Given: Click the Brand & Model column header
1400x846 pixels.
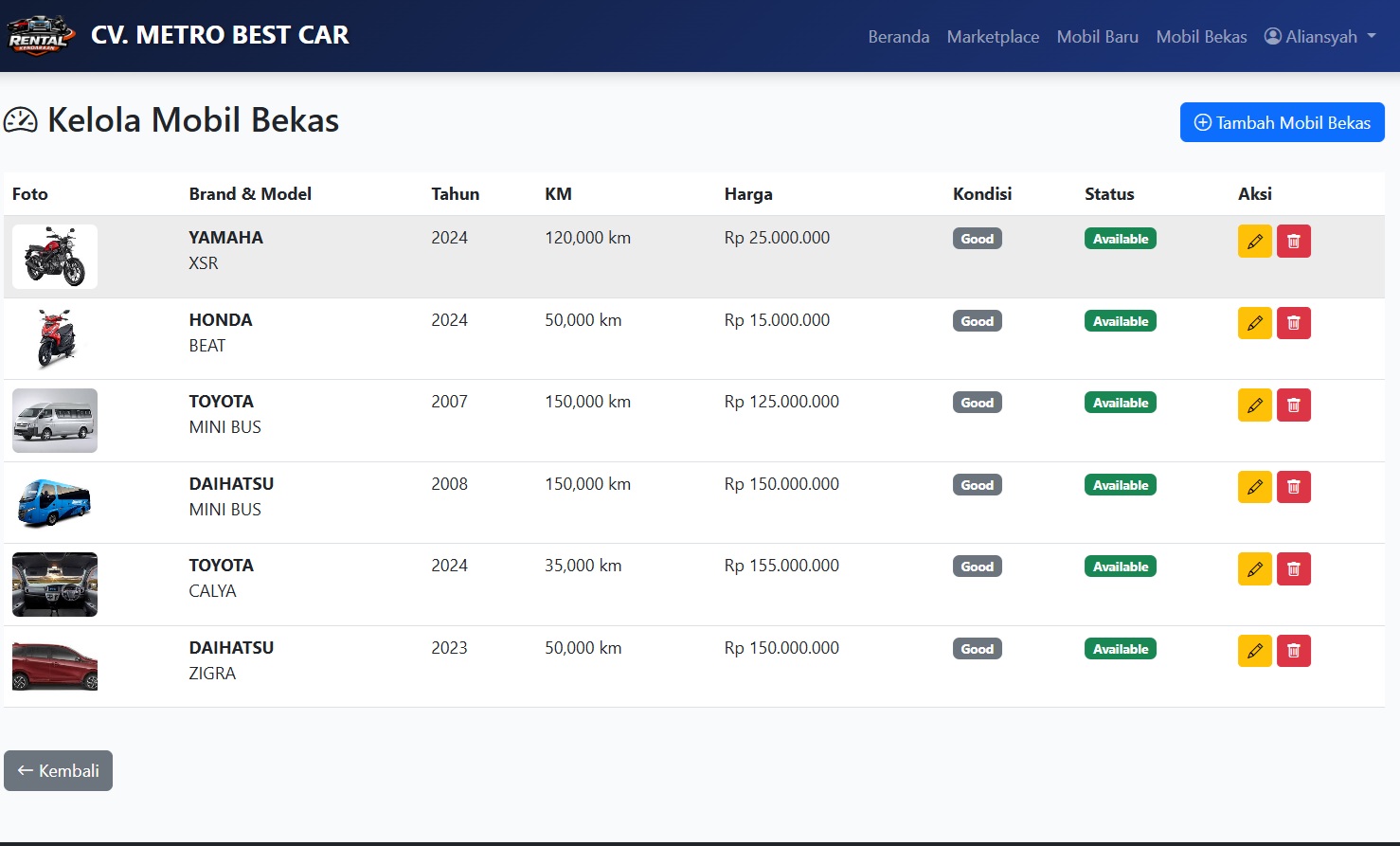Looking at the screenshot, I should click(250, 193).
